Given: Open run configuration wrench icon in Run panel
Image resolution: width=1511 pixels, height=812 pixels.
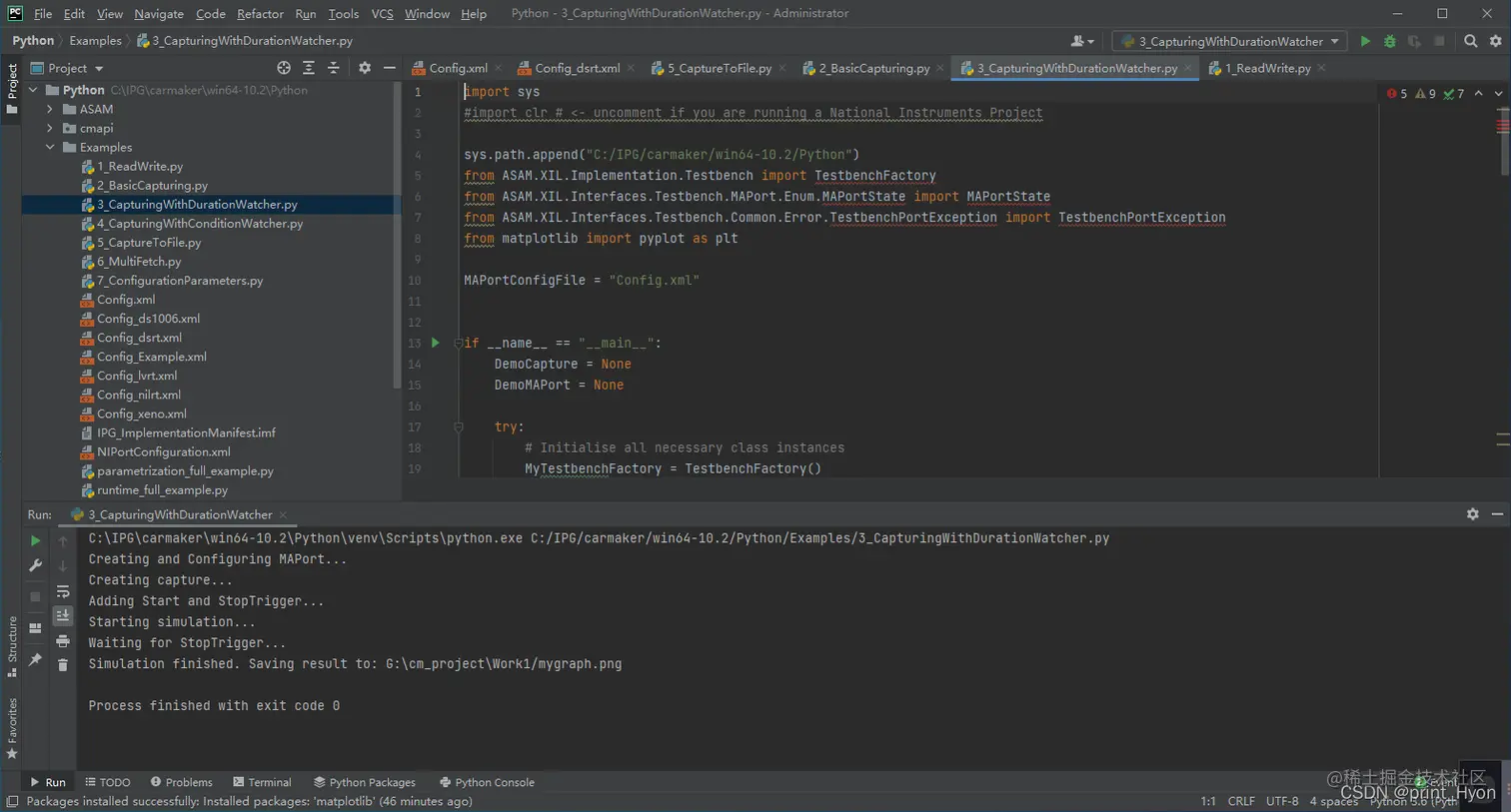Looking at the screenshot, I should 35,565.
